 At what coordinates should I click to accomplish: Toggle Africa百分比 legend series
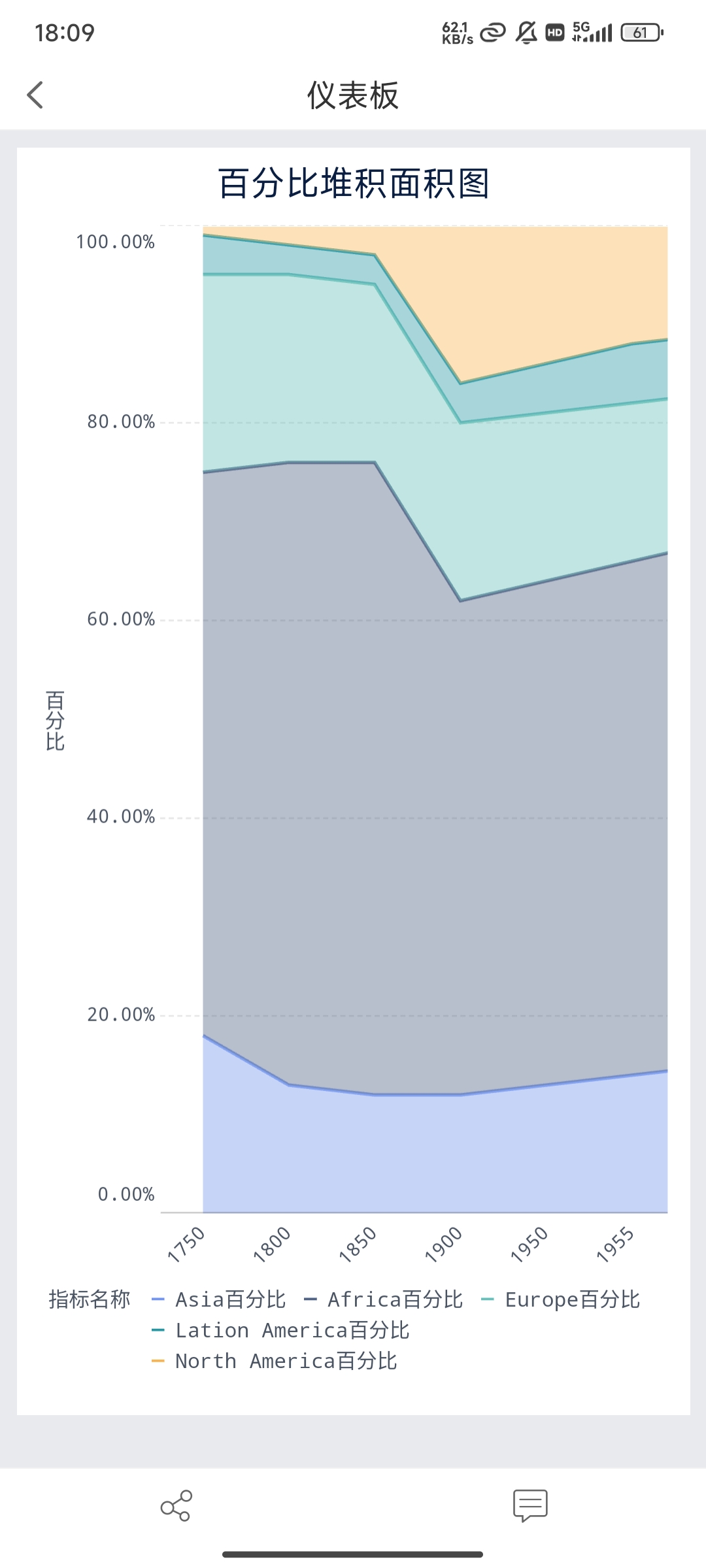click(384, 1299)
